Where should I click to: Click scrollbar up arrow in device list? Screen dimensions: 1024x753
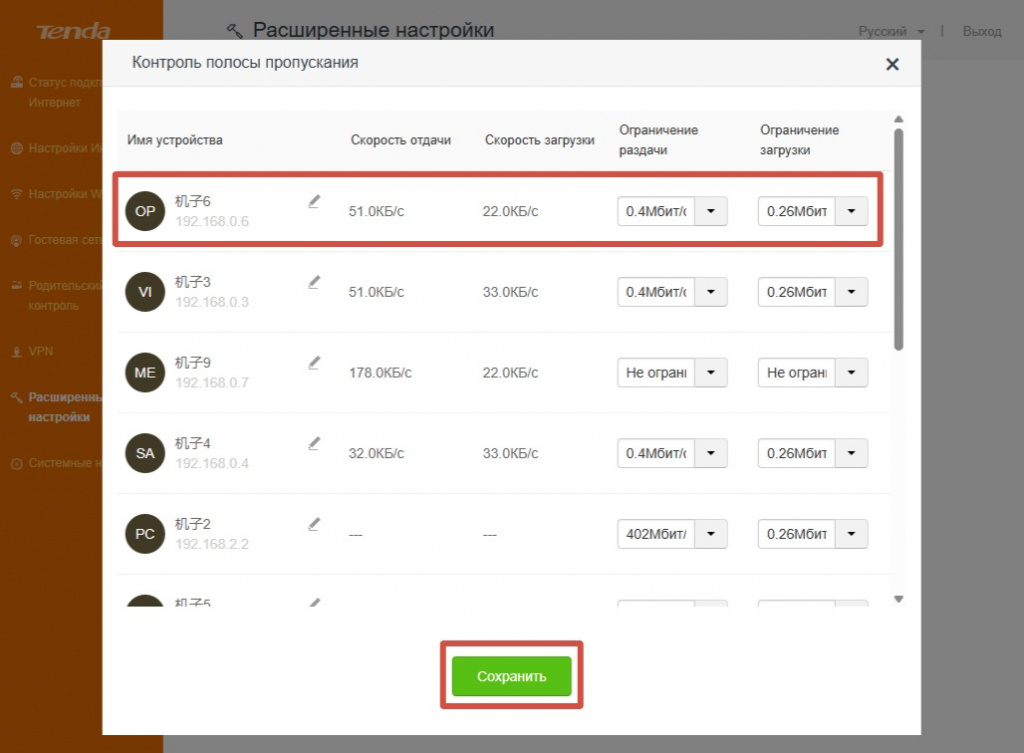coord(899,119)
